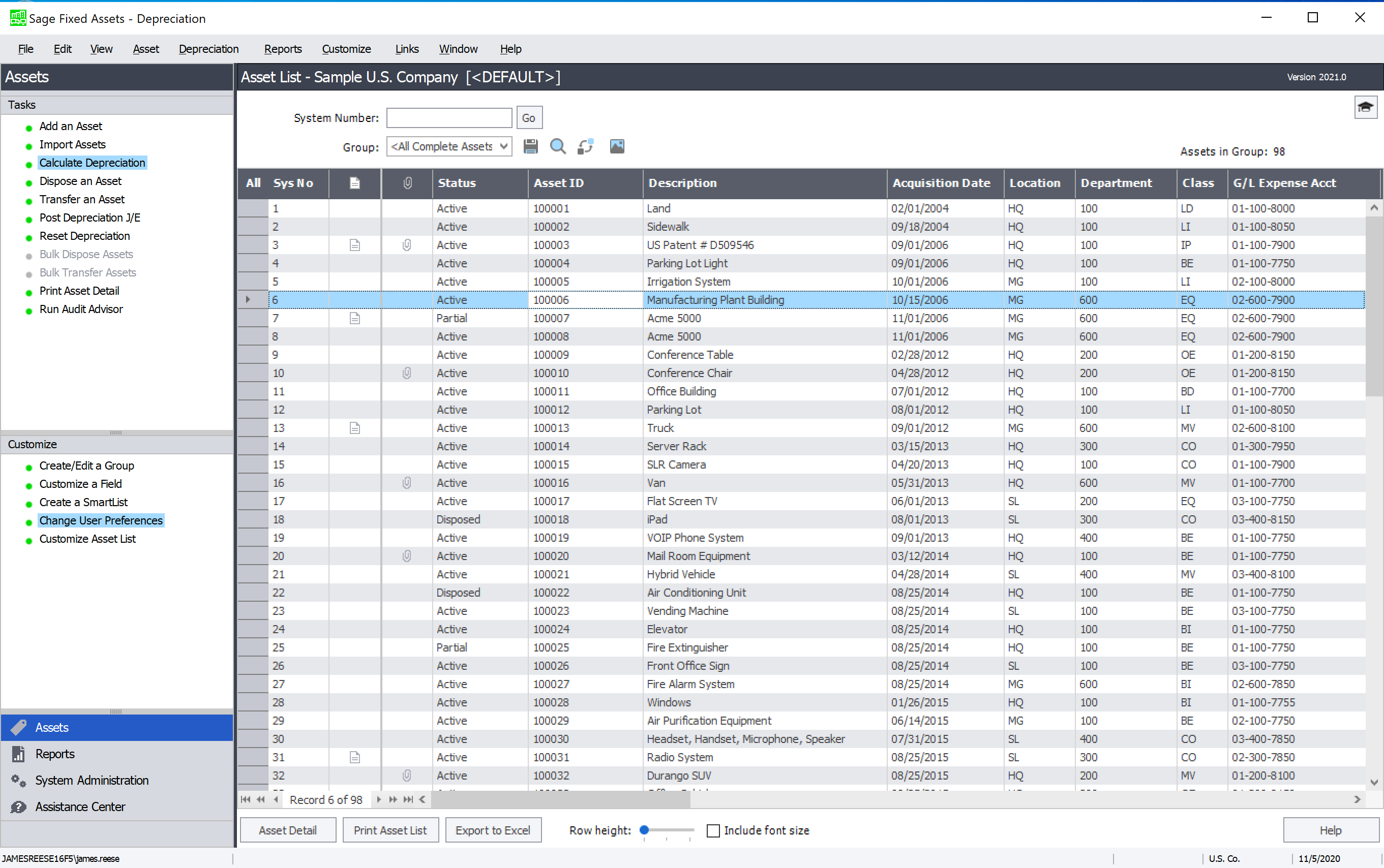
Task: Click the paperclip attachment icon on row 10
Action: [x=407, y=373]
